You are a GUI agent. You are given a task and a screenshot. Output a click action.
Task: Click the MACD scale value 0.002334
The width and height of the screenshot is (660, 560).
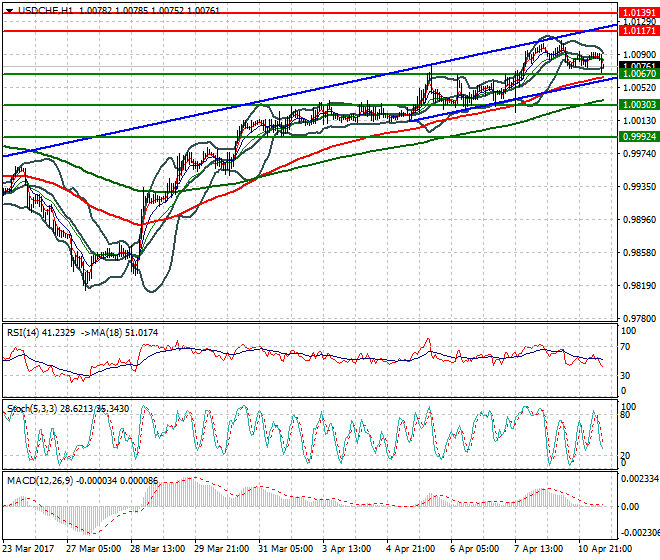[639, 479]
